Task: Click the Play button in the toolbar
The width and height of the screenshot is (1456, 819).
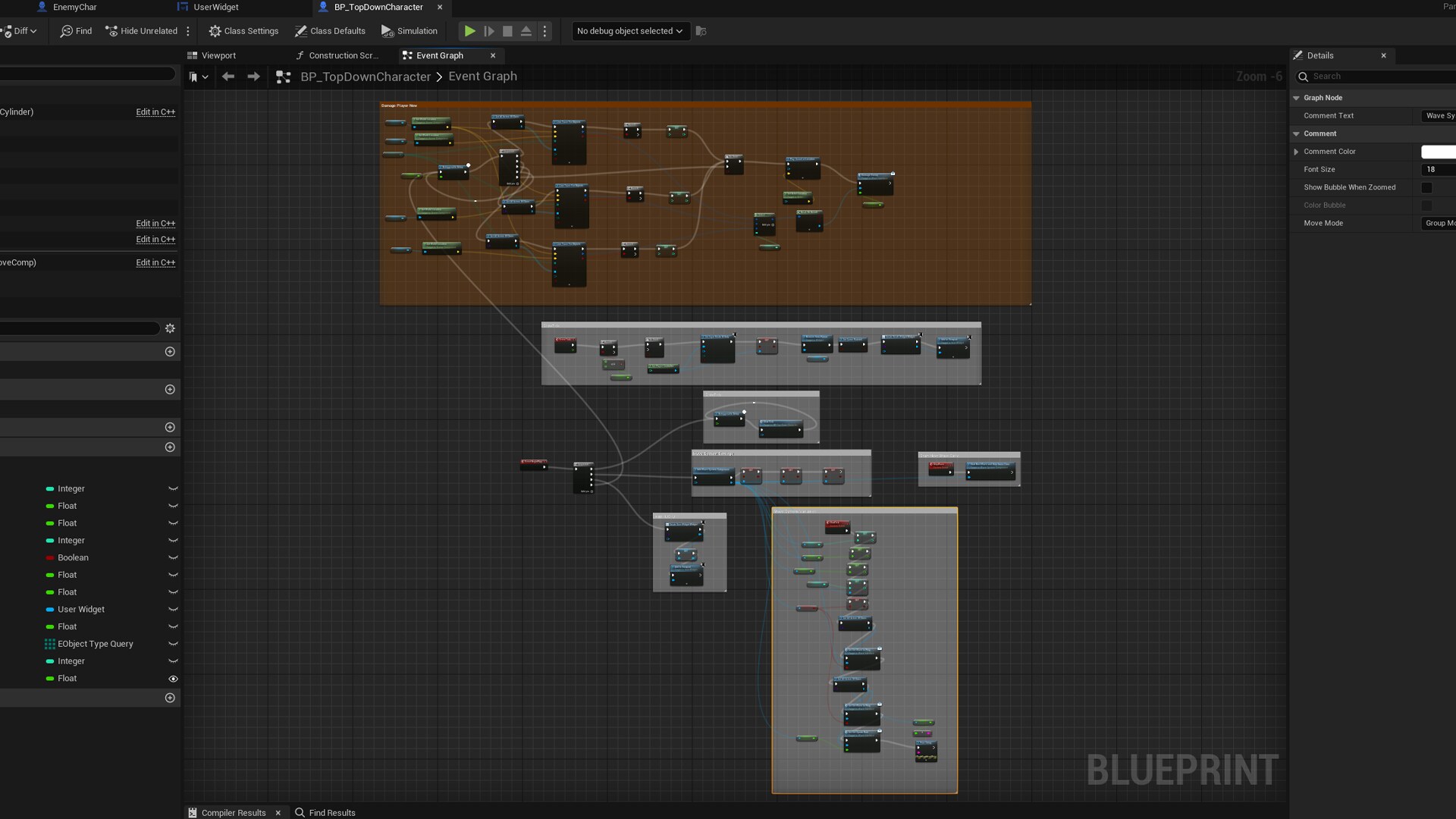Action: tap(469, 31)
